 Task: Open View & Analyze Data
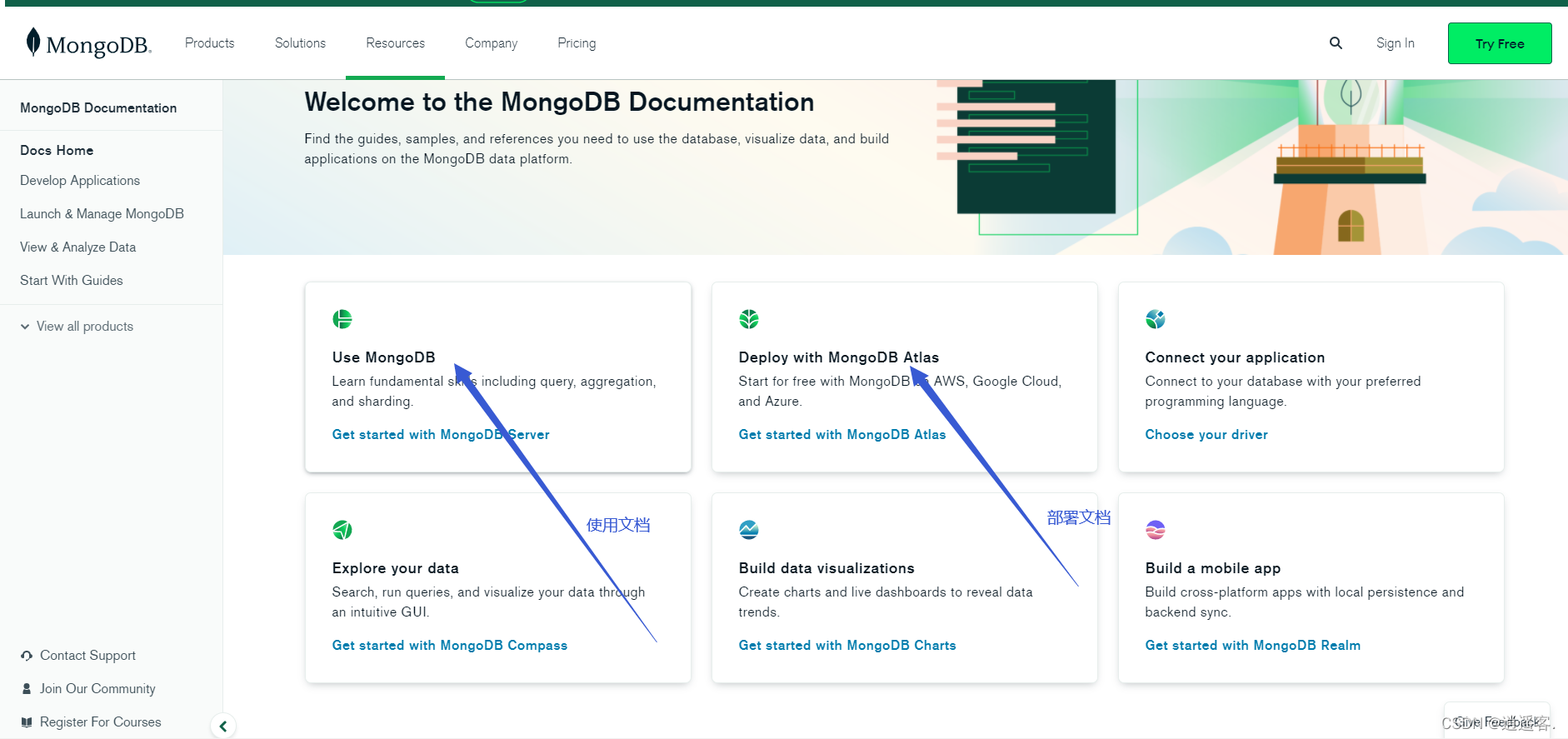pyautogui.click(x=77, y=247)
